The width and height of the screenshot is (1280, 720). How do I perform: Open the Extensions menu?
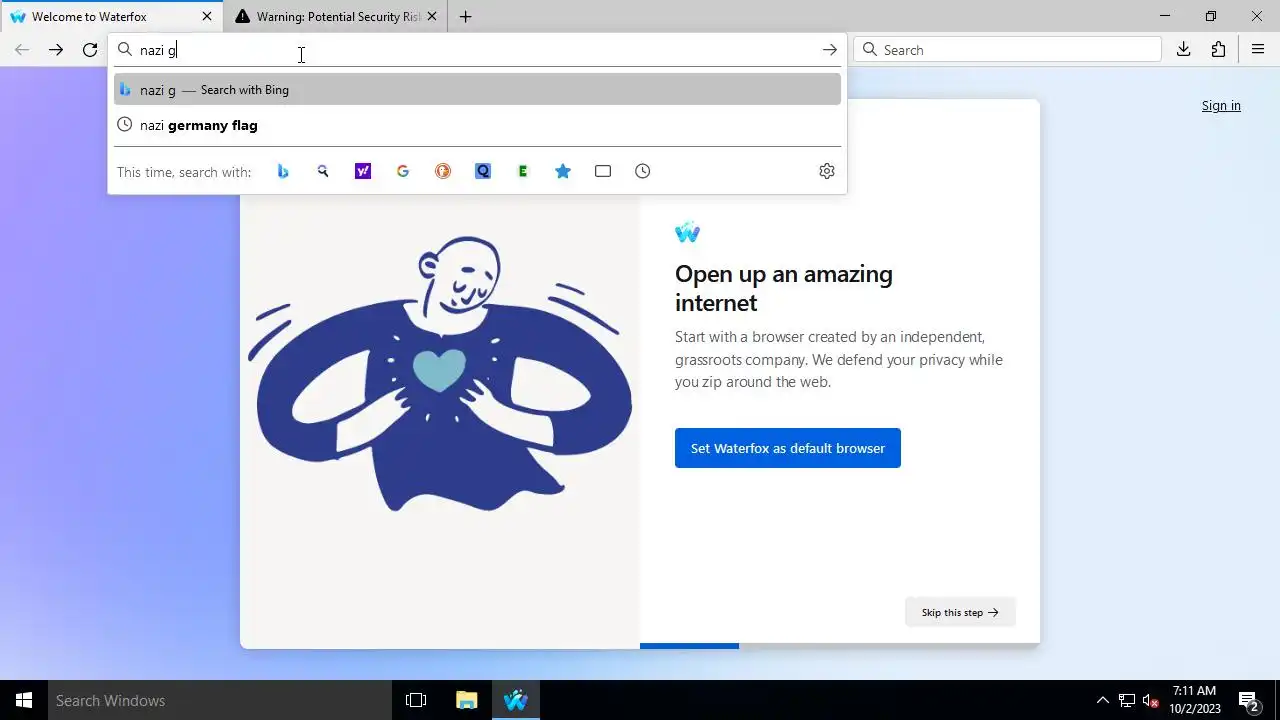click(1218, 50)
